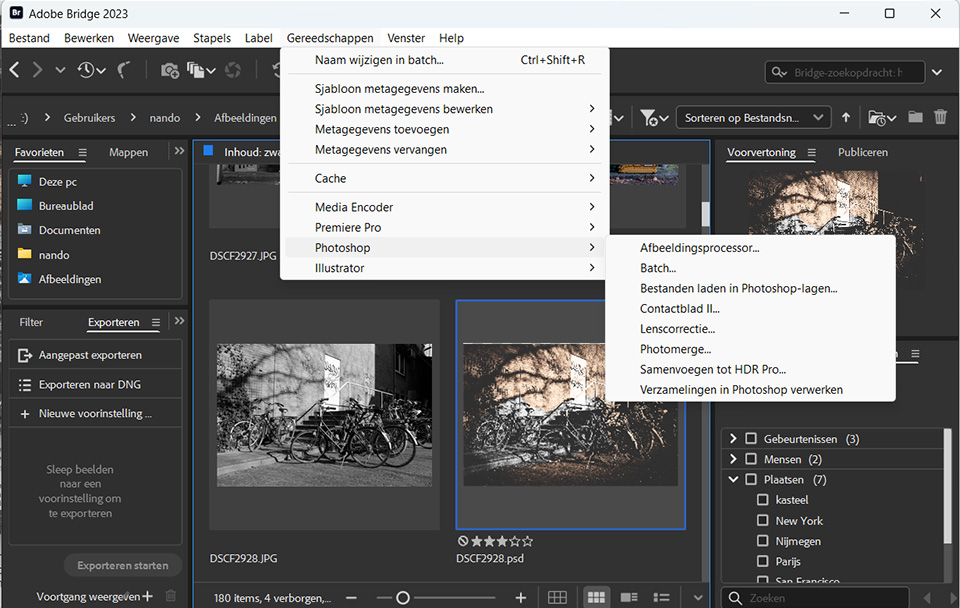This screenshot has width=960, height=608.
Task: Expand the left Favorieten panel overflow chevrons
Action: click(179, 151)
